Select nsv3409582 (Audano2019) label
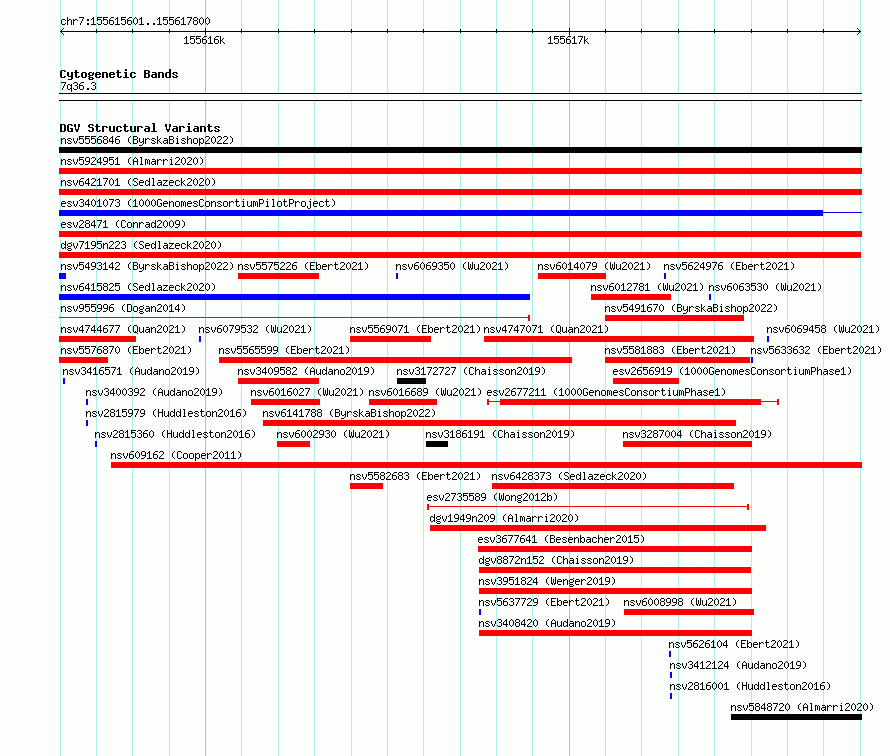890x756 pixels. coord(306,371)
